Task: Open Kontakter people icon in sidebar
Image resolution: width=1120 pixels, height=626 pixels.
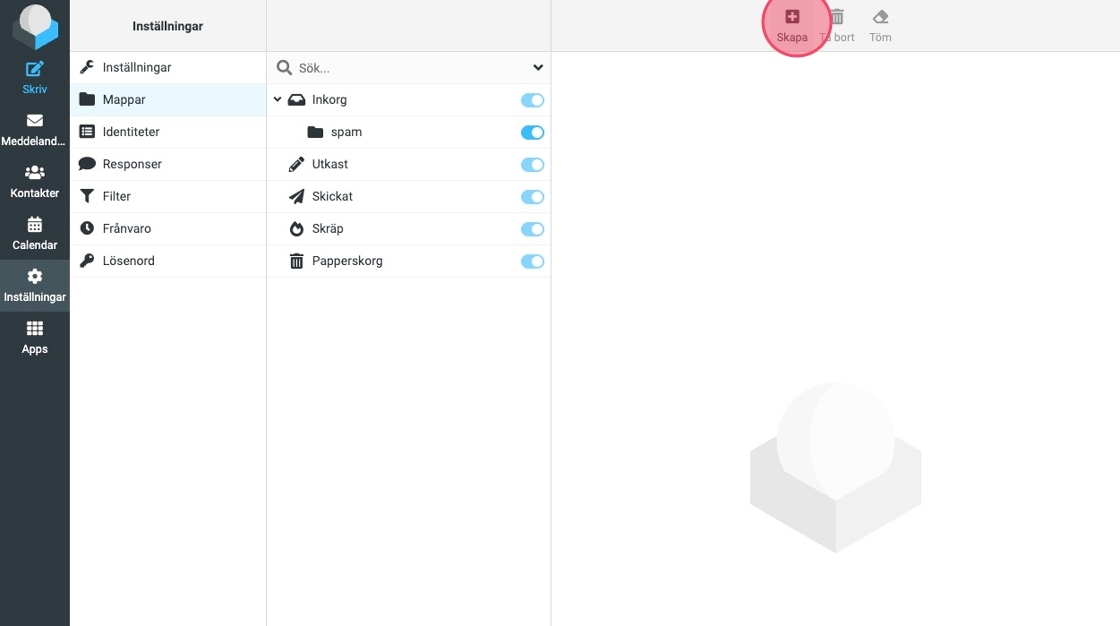Action: coord(35,173)
